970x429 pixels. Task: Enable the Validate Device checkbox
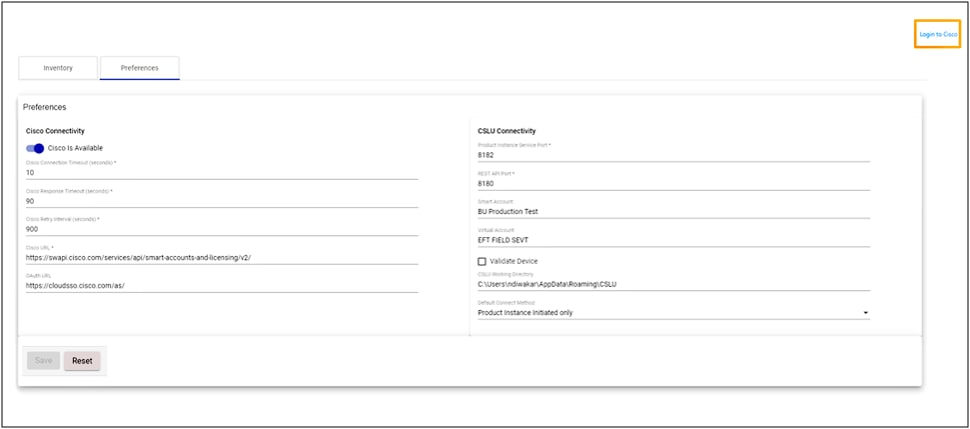[x=482, y=261]
